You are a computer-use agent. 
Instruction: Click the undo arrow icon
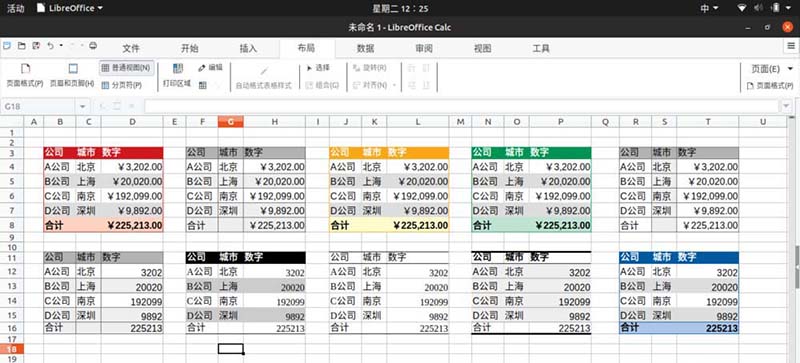point(51,45)
